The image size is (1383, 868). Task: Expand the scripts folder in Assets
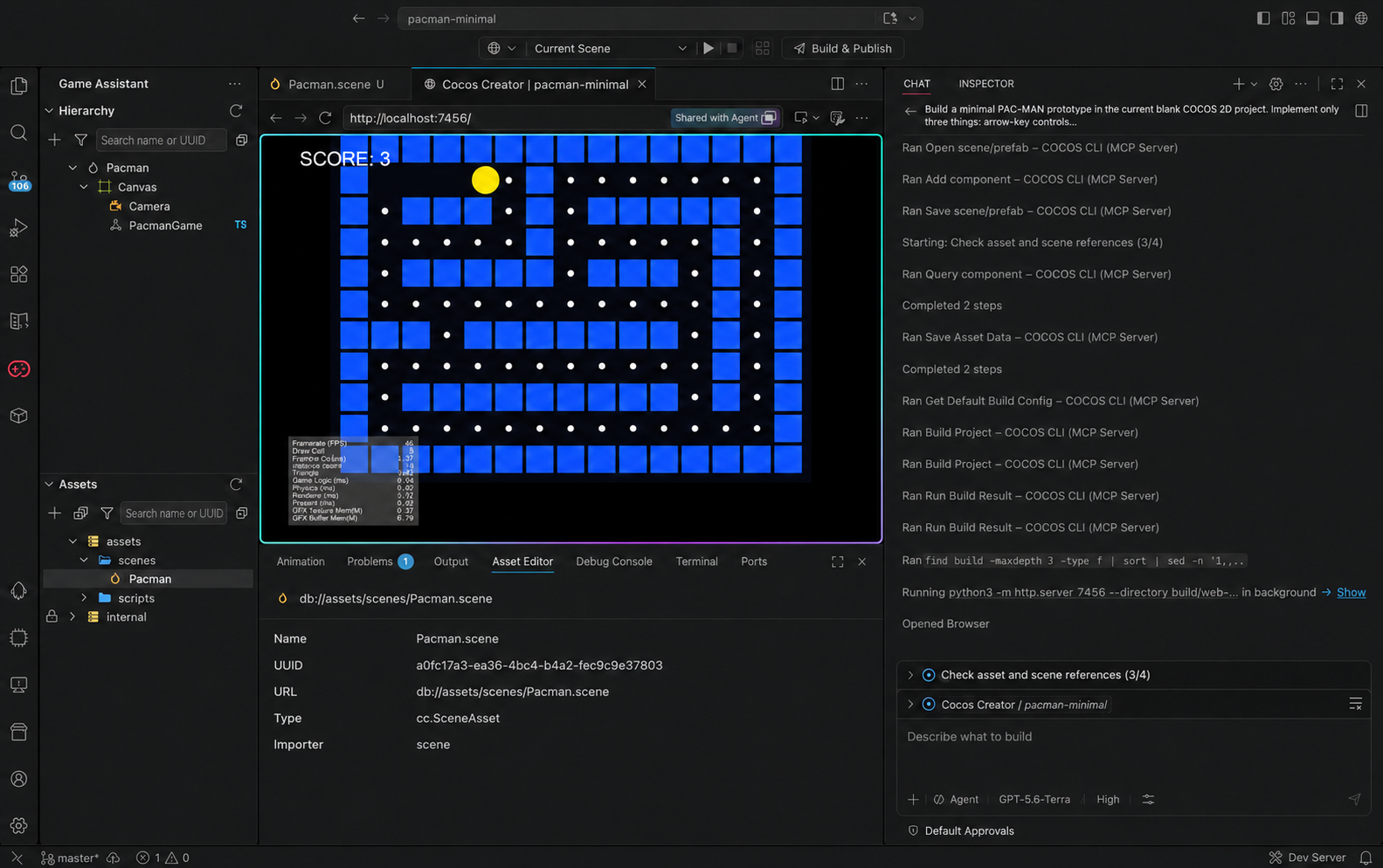[x=84, y=598]
